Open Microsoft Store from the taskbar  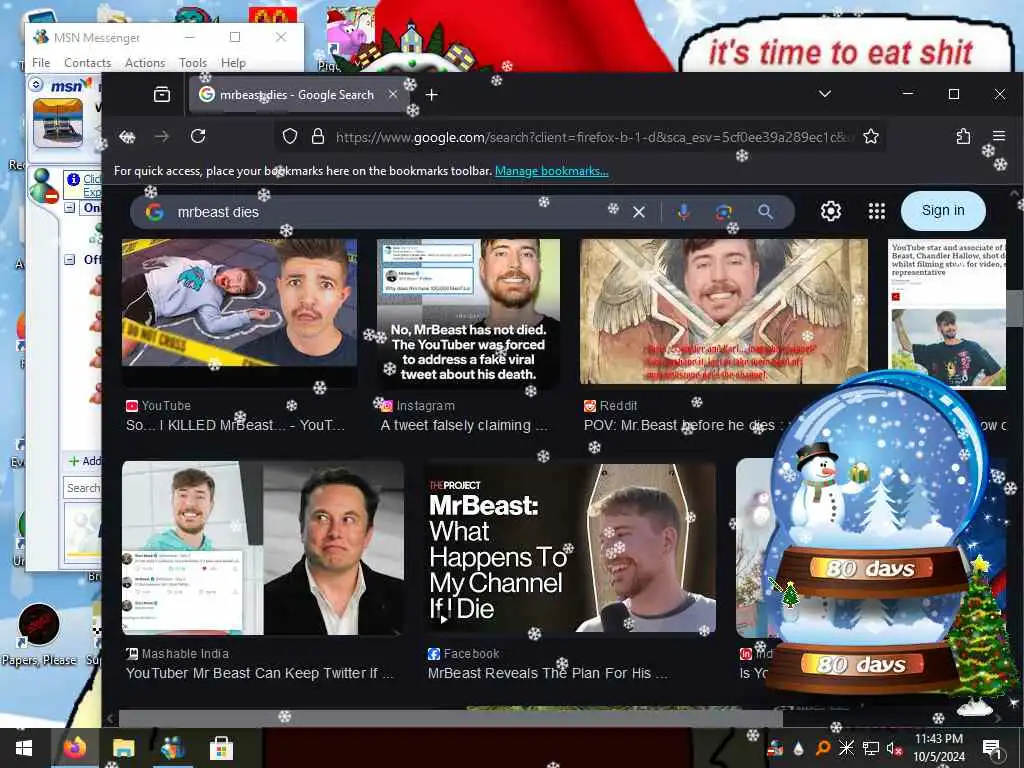[221, 748]
